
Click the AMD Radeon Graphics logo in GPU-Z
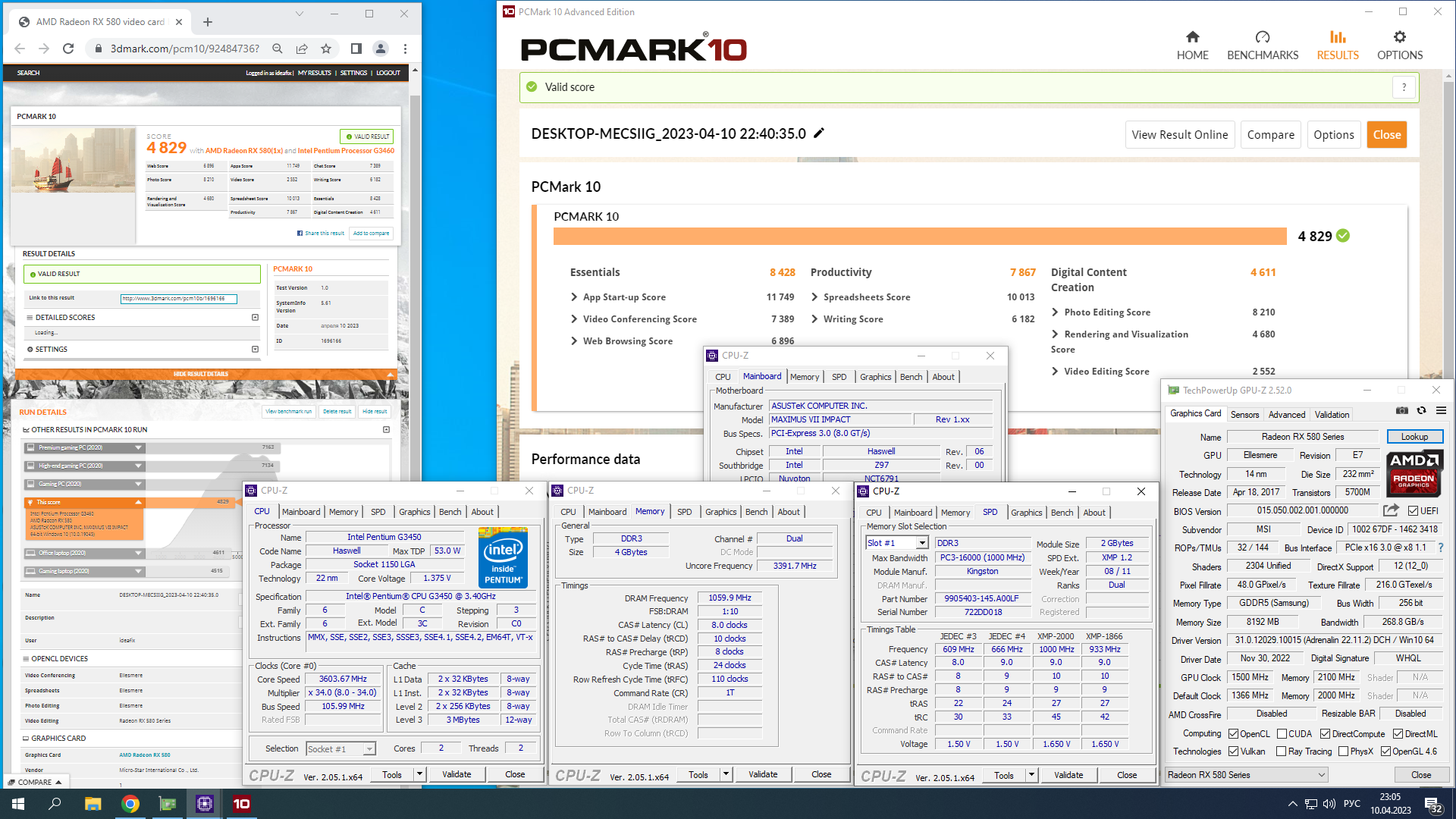pos(1414,474)
